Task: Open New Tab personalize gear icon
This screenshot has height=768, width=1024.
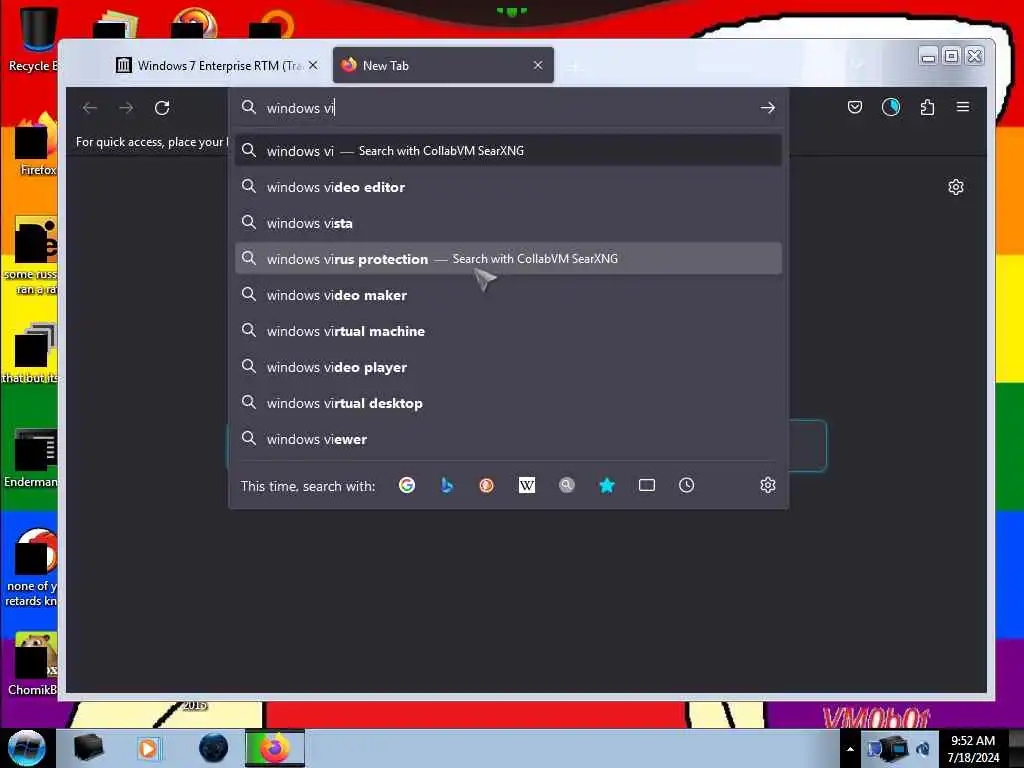Action: pos(955,187)
